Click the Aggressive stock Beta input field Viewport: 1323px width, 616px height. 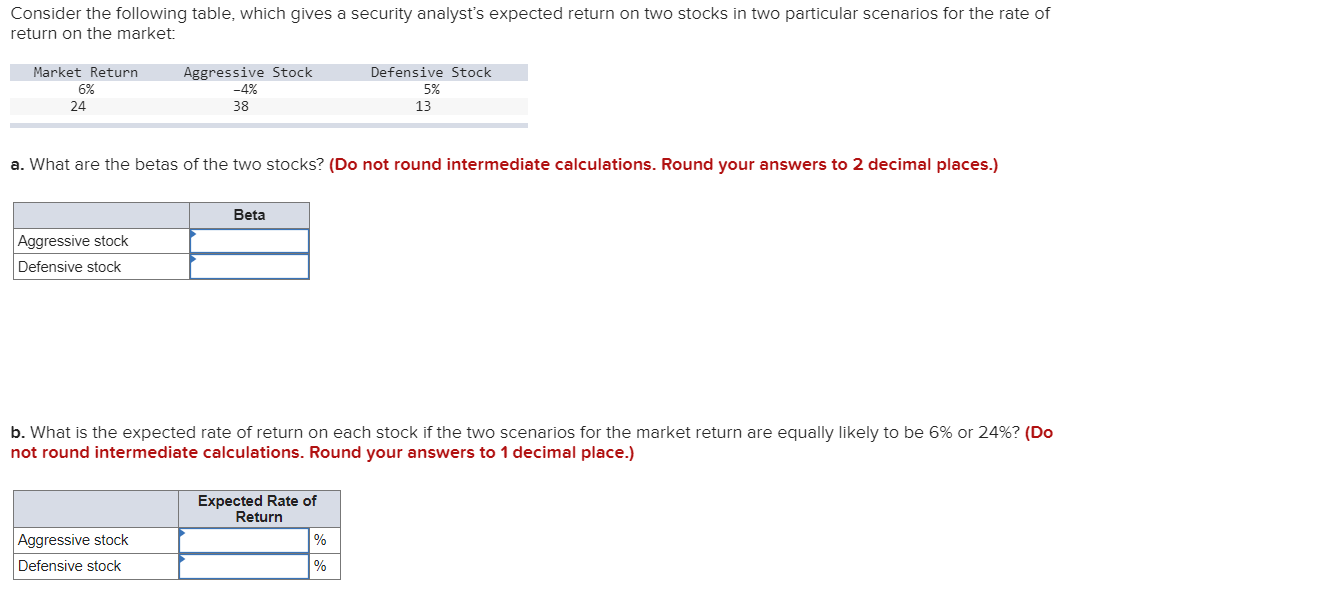250,240
